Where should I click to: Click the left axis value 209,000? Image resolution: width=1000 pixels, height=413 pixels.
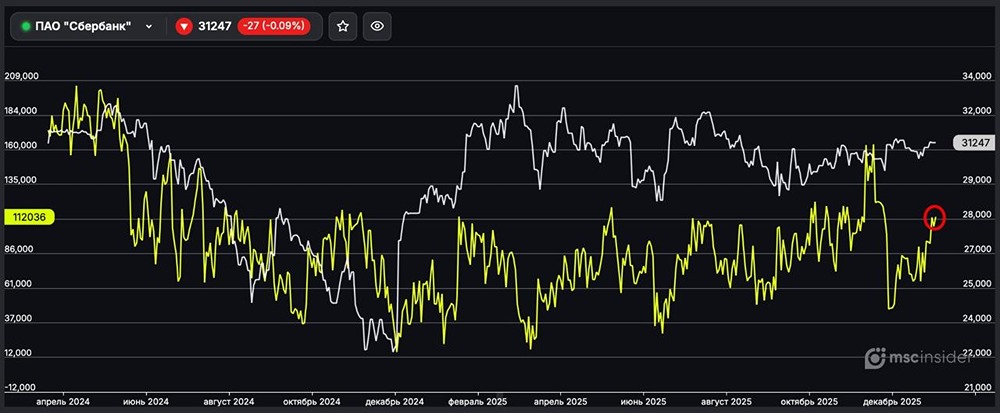(x=22, y=76)
